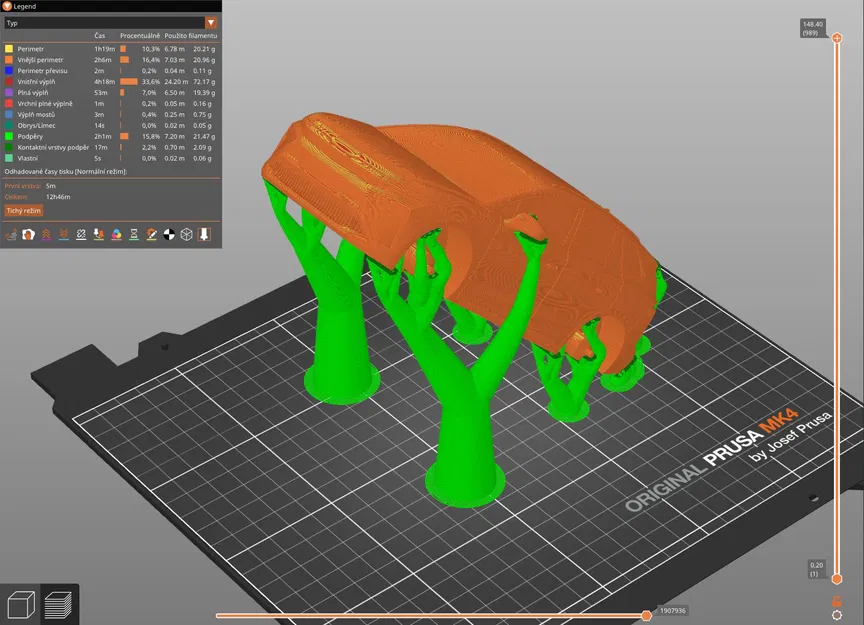Click the bottom thumb of layer slider
This screenshot has height=625, width=864.
tap(836, 579)
